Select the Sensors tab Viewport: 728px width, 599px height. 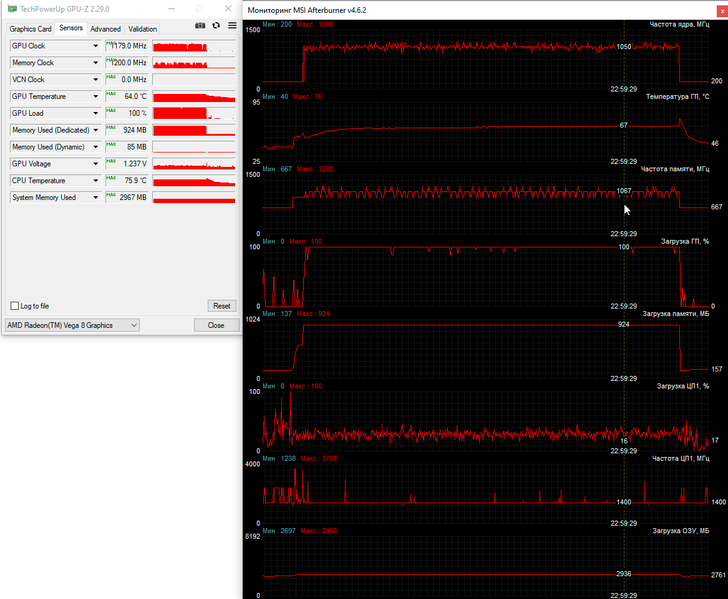pos(71,28)
